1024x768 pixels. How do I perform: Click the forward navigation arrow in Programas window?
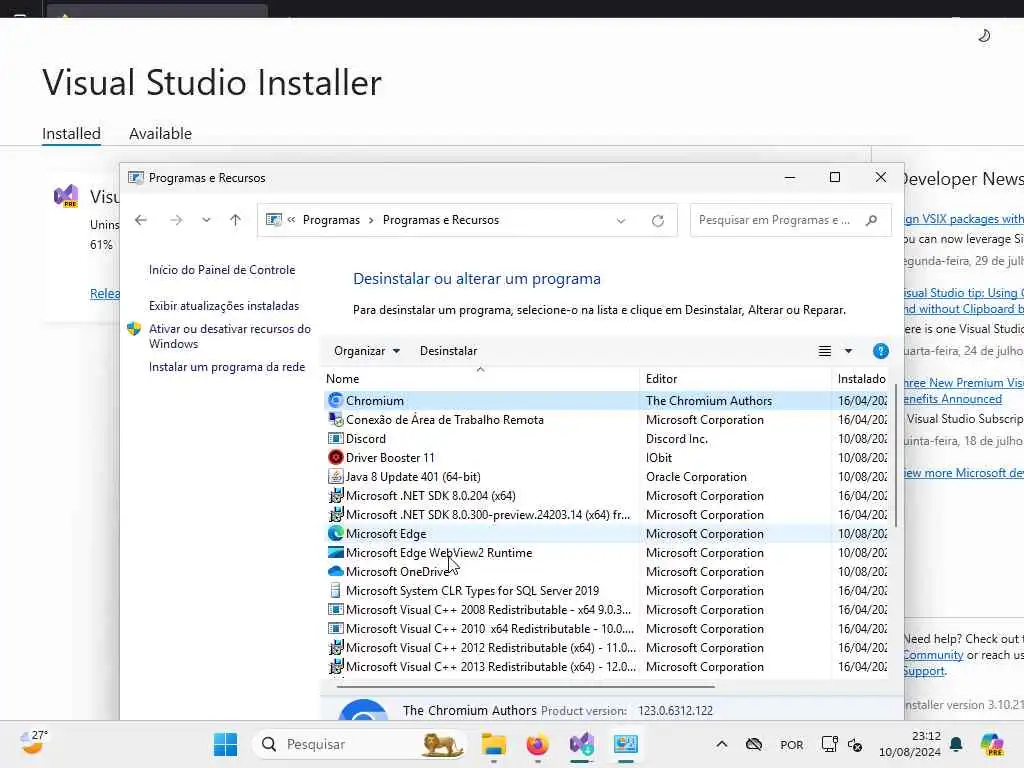176,220
